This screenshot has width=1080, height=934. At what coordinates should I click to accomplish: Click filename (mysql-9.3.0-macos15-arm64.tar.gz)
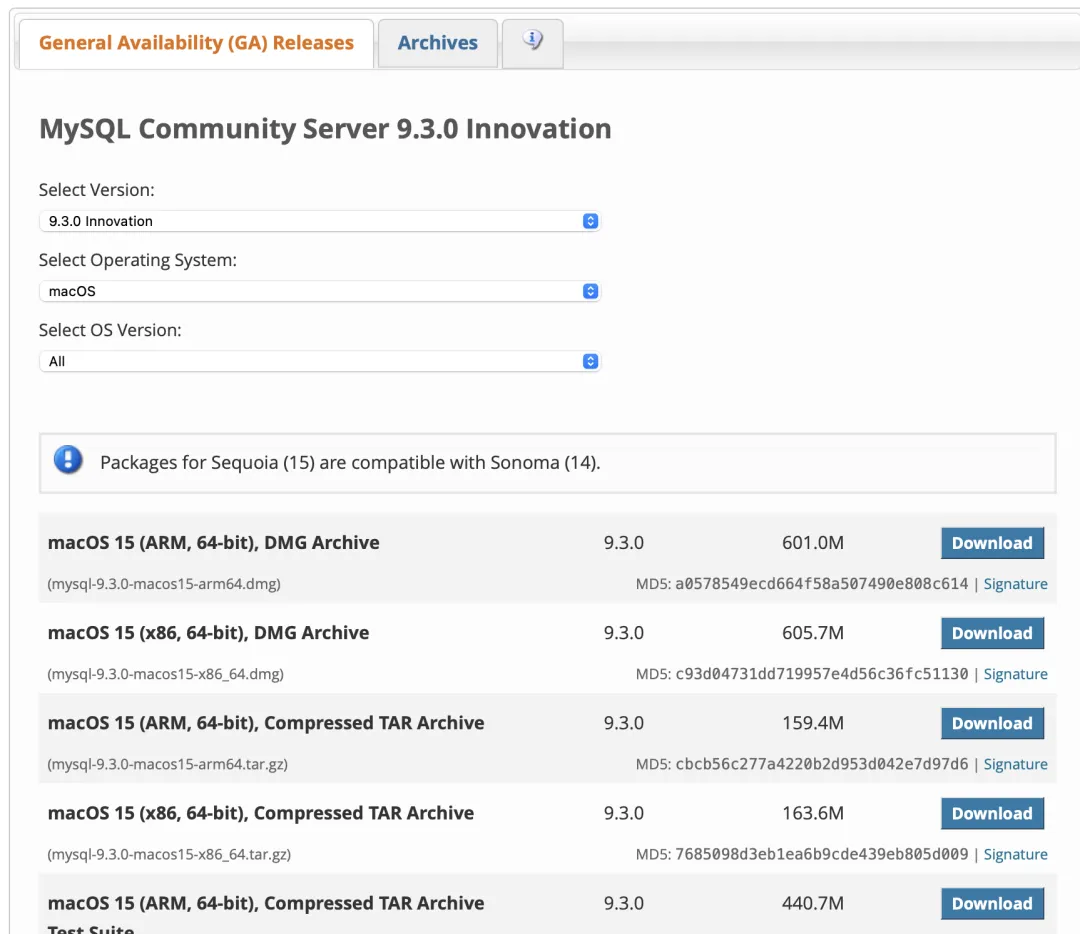167,765
